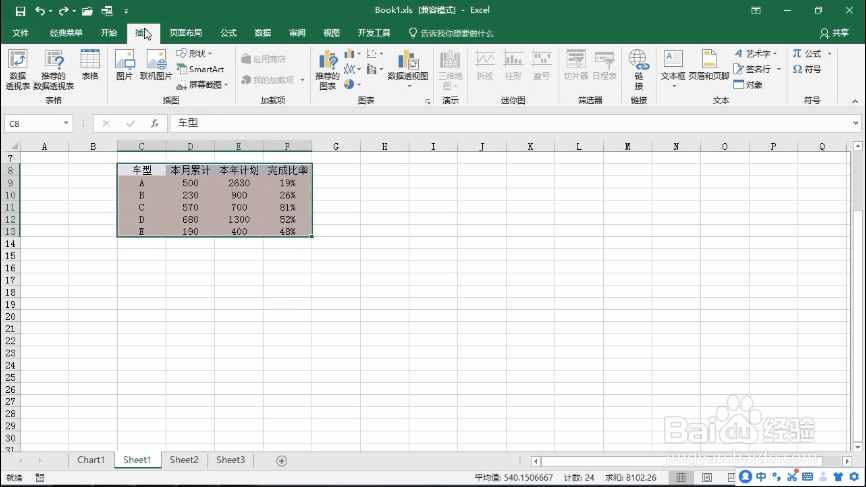Click the Save icon in the quick access toolbar
The image size is (866, 487).
point(20,10)
